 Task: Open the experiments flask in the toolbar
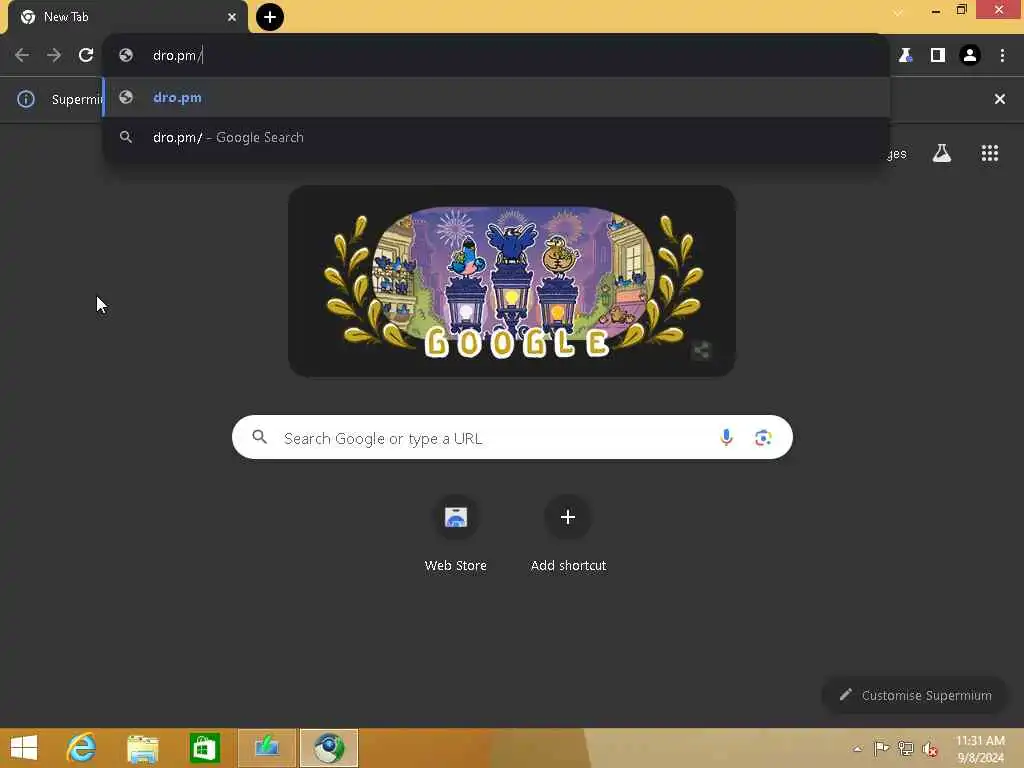[905, 56]
